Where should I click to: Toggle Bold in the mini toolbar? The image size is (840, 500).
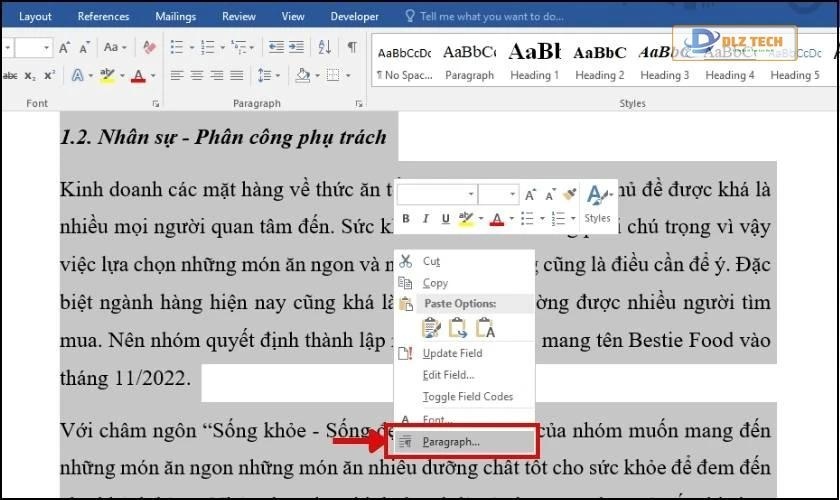coord(406,219)
